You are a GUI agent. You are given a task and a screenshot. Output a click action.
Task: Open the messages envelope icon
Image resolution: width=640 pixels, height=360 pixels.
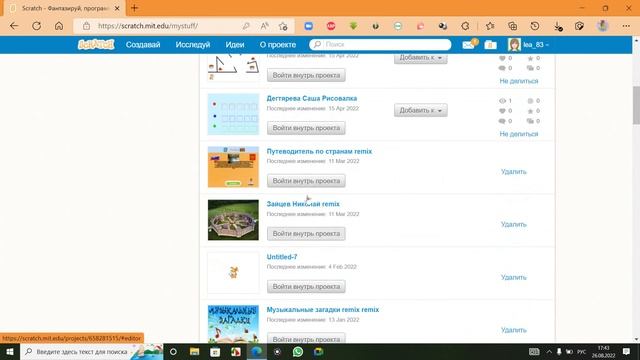coord(469,44)
